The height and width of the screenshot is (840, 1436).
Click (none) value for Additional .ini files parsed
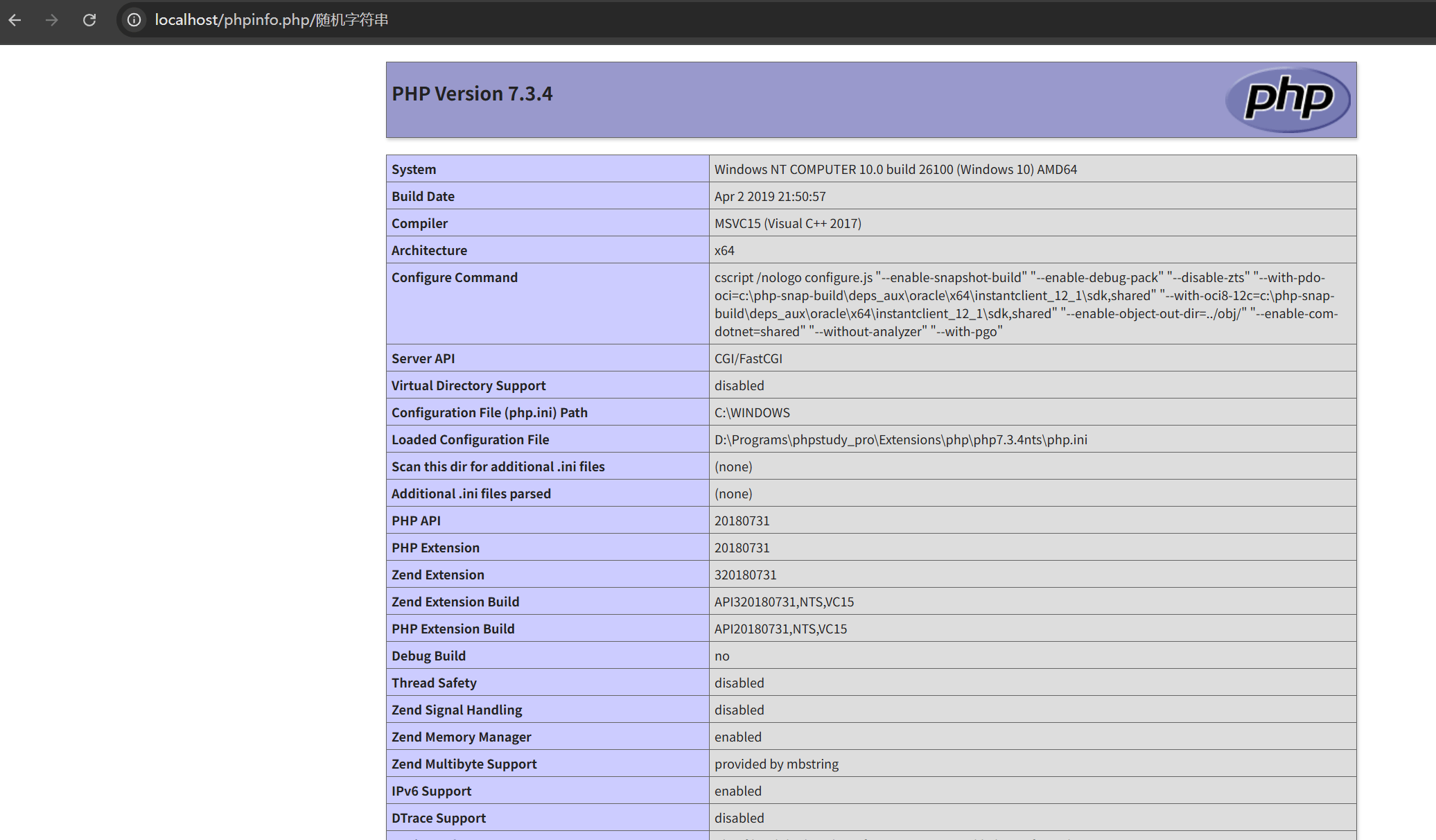pos(733,493)
